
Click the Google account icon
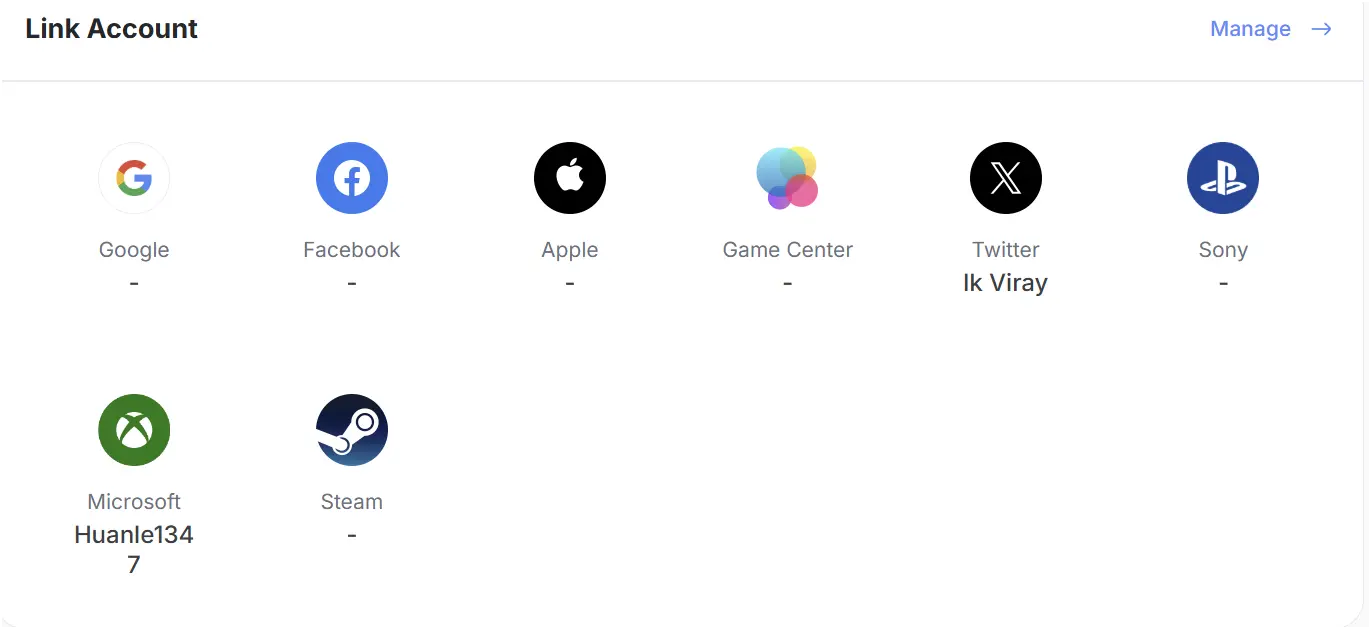click(x=134, y=178)
